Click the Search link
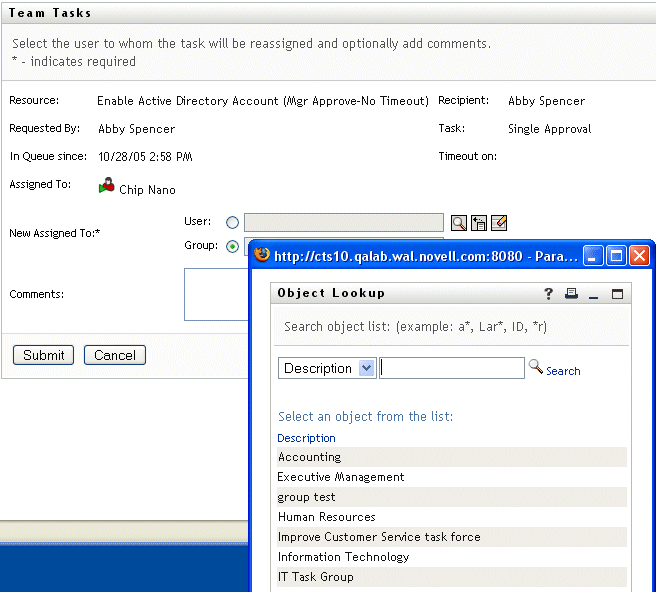The width and height of the screenshot is (656, 592). (x=563, y=371)
